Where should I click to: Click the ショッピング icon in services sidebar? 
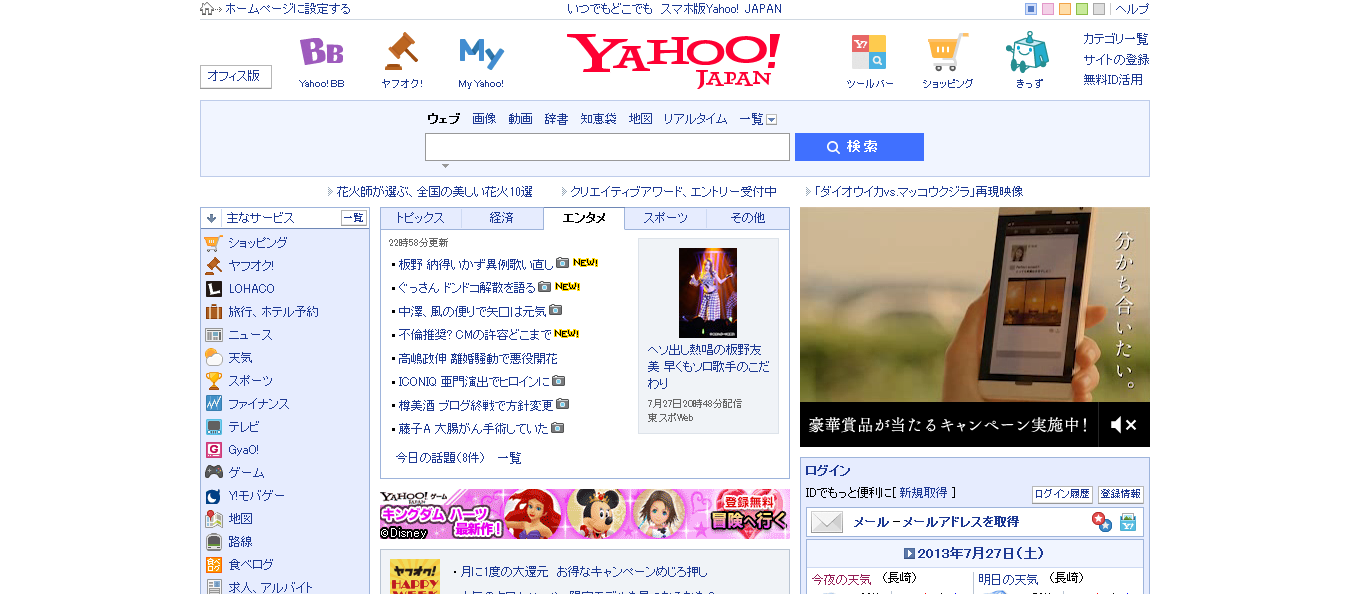point(213,243)
